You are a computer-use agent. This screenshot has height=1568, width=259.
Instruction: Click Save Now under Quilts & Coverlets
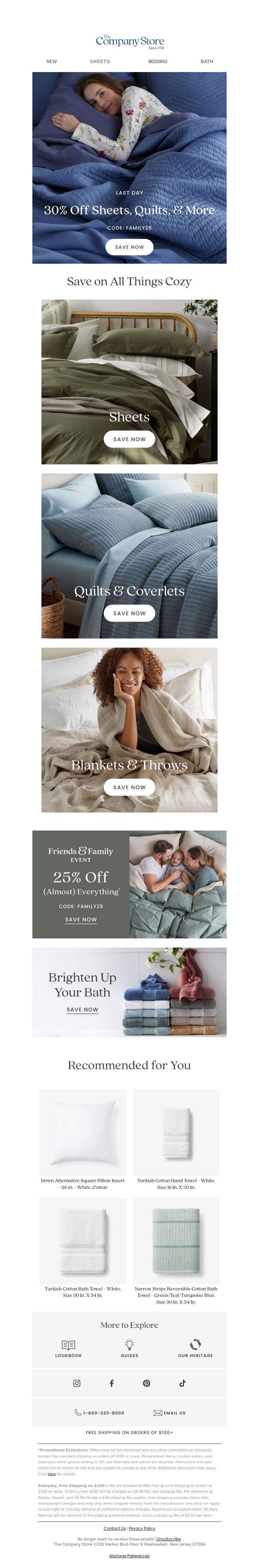(x=129, y=613)
